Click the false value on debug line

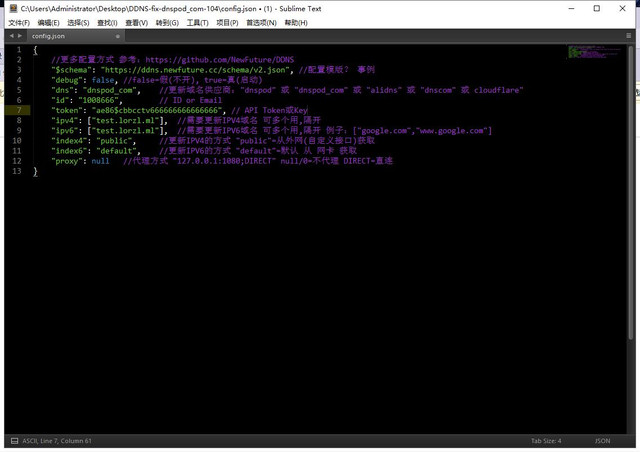(103, 80)
